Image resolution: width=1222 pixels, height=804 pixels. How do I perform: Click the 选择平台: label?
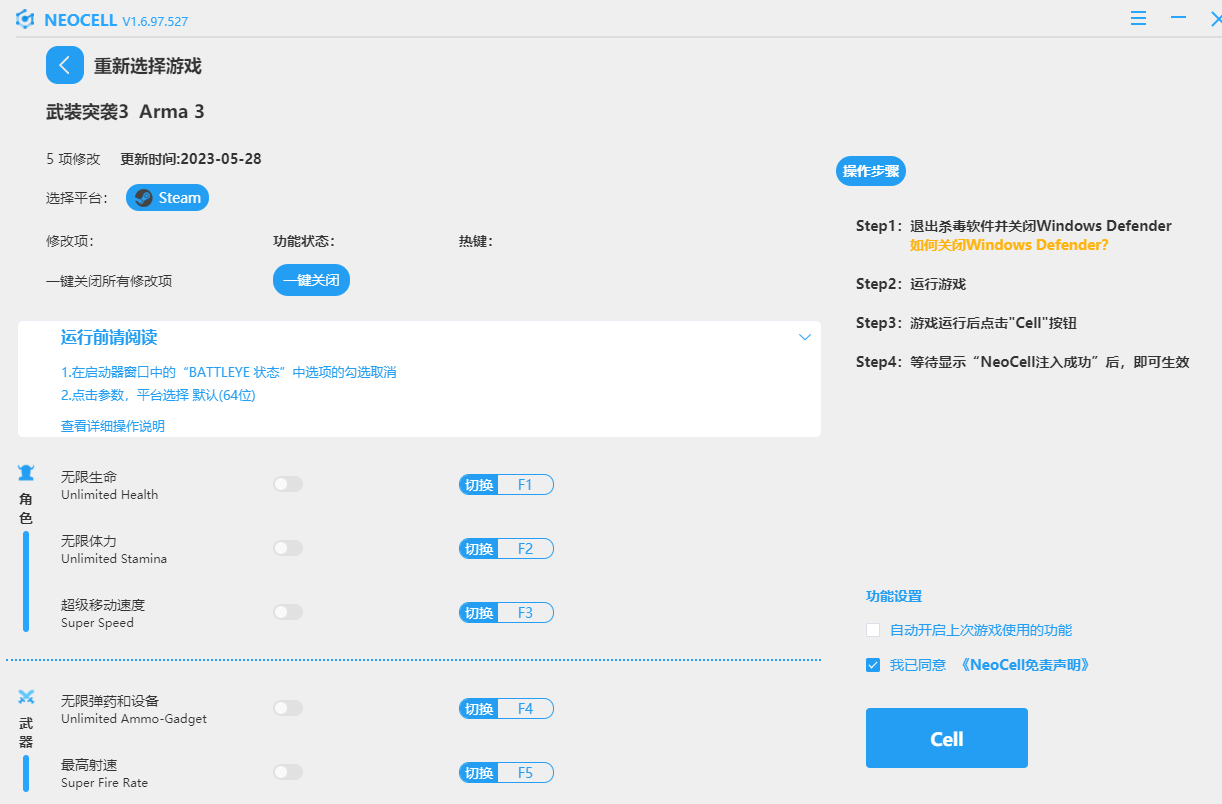point(77,198)
